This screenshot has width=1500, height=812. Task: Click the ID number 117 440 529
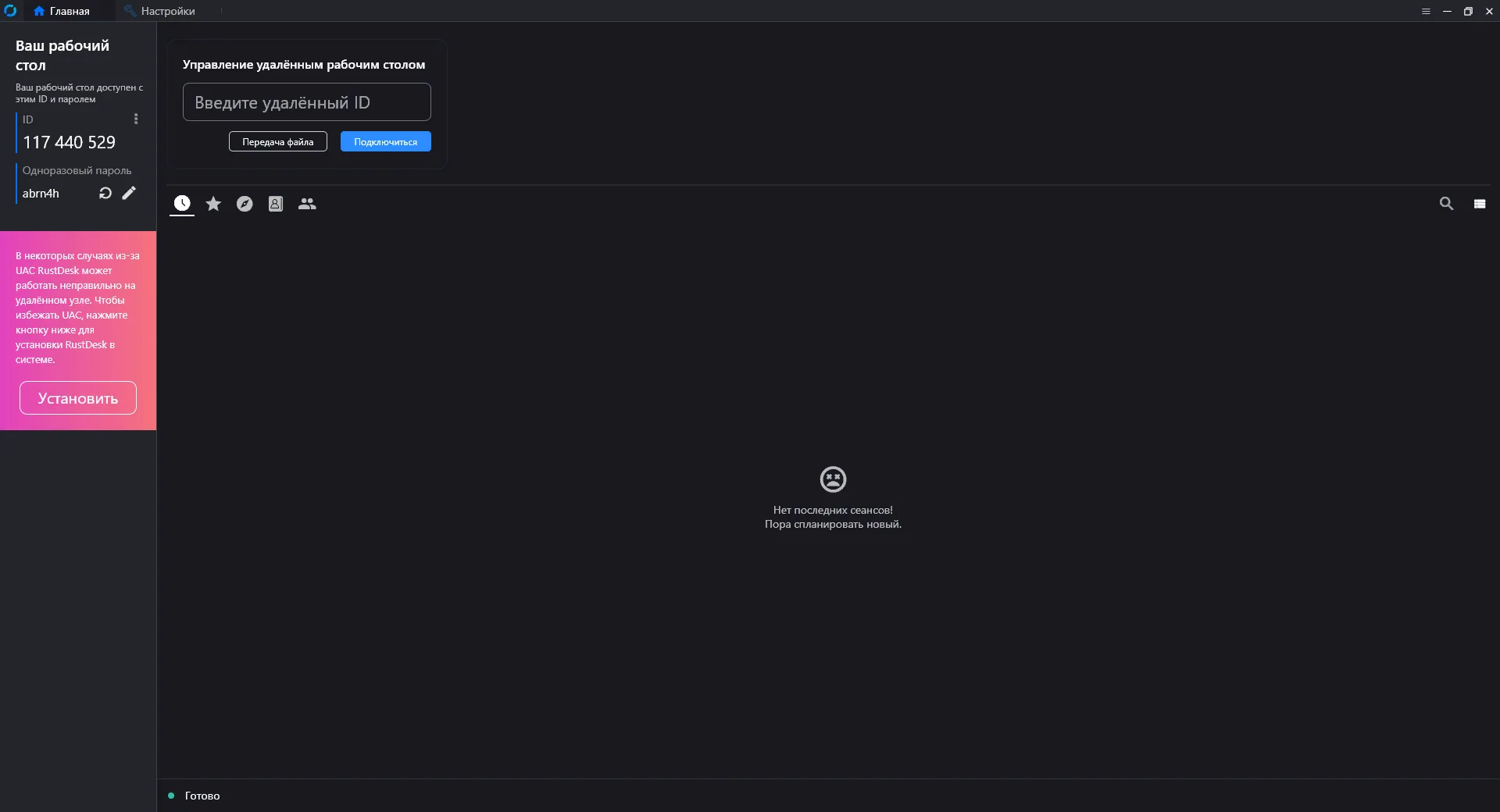click(70, 142)
